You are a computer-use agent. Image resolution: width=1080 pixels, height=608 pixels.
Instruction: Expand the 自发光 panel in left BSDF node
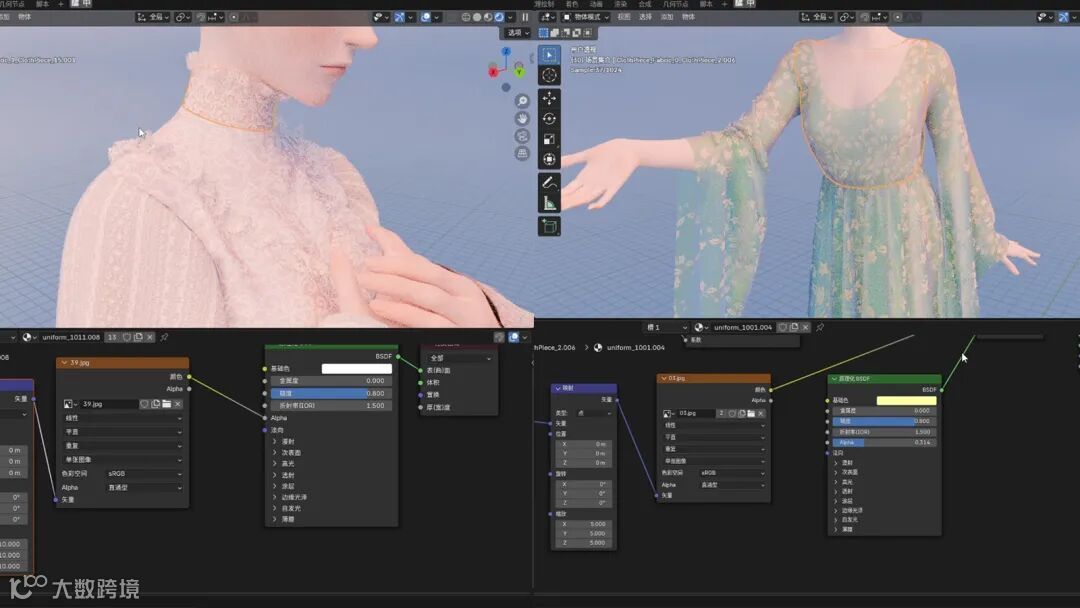pyautogui.click(x=290, y=508)
